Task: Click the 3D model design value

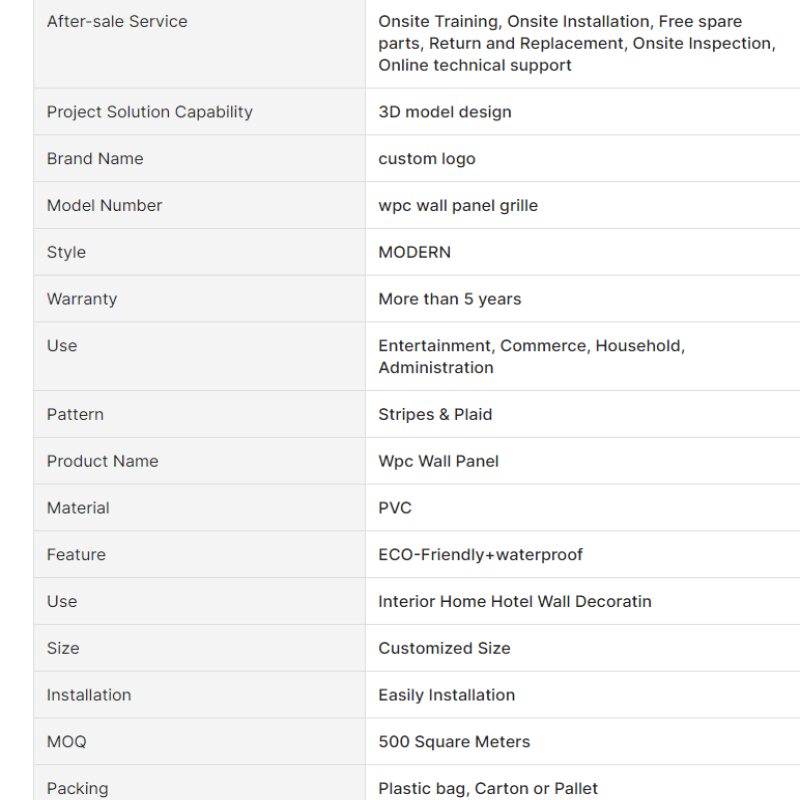Action: pos(445,112)
